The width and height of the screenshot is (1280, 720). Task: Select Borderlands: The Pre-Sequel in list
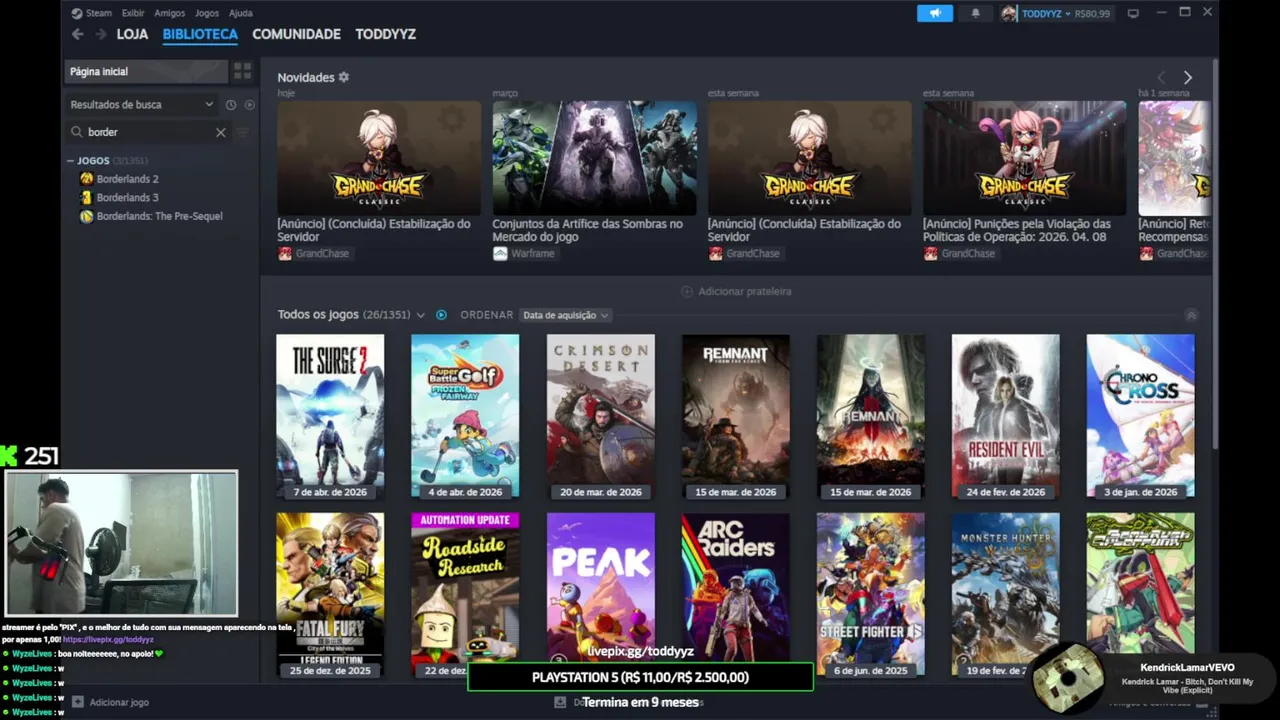click(x=160, y=216)
